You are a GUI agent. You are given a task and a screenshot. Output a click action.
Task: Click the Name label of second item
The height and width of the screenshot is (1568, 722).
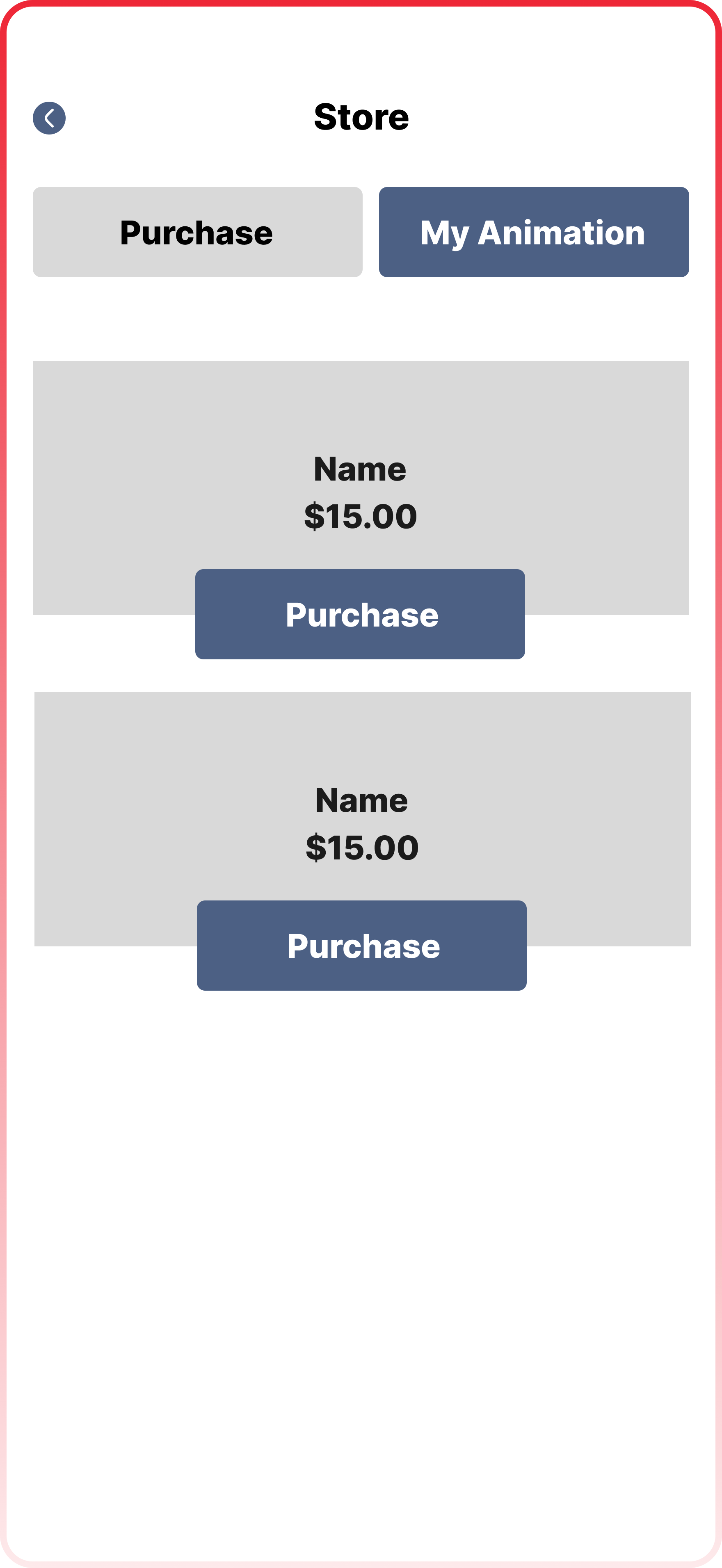pyautogui.click(x=361, y=800)
